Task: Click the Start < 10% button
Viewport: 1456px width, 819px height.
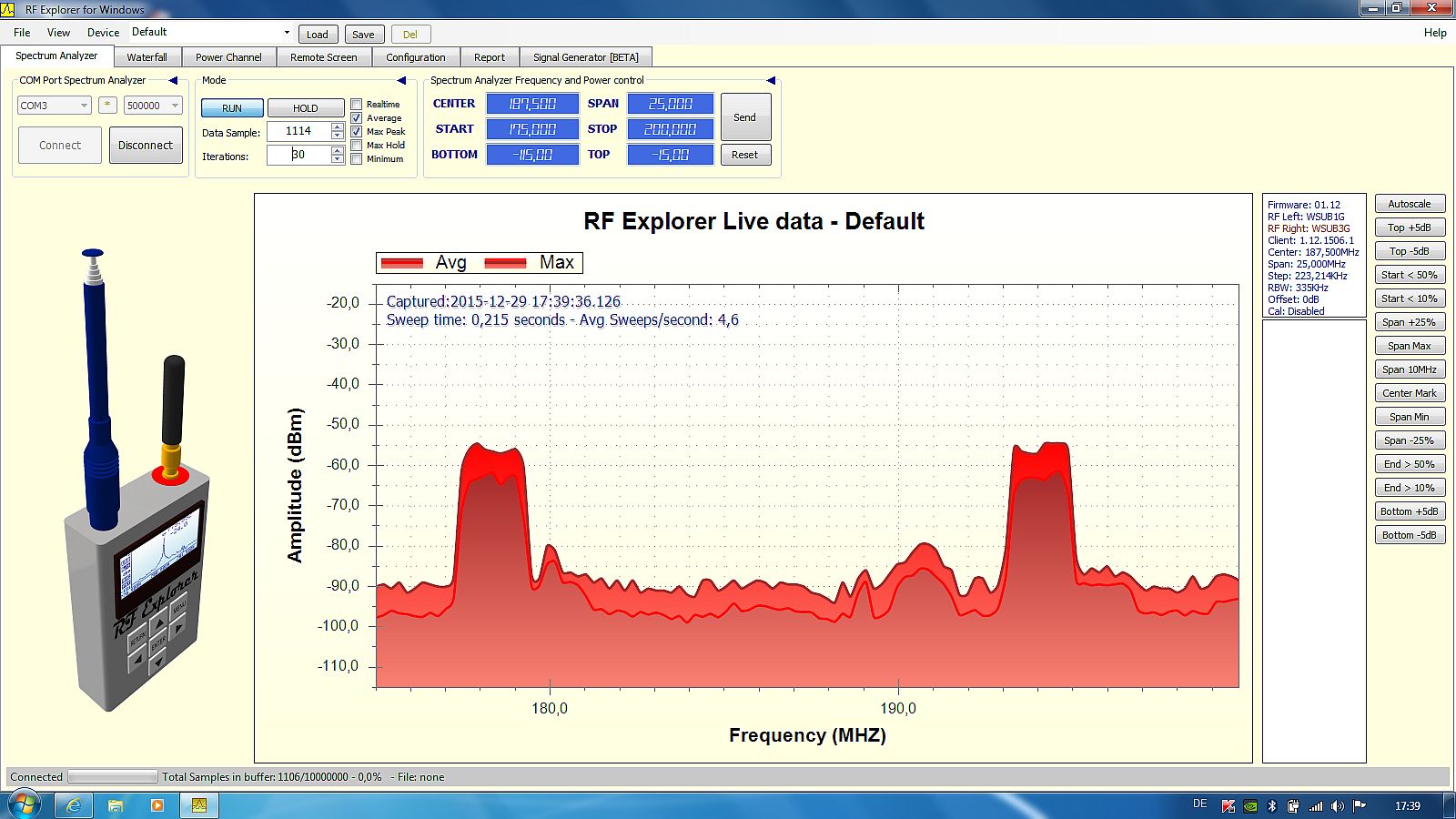Action: click(x=1410, y=298)
